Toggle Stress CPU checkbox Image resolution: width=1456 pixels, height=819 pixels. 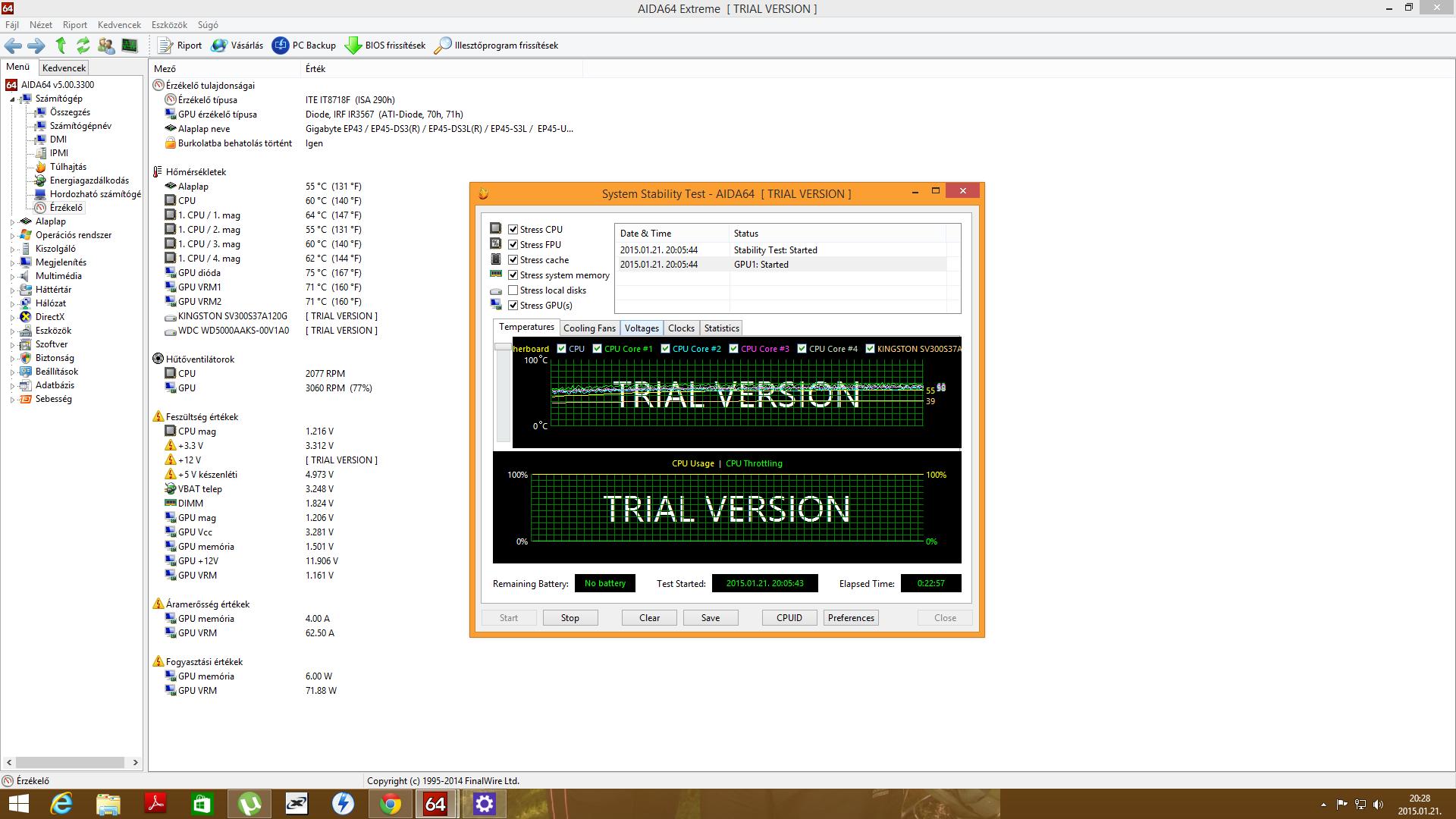513,230
